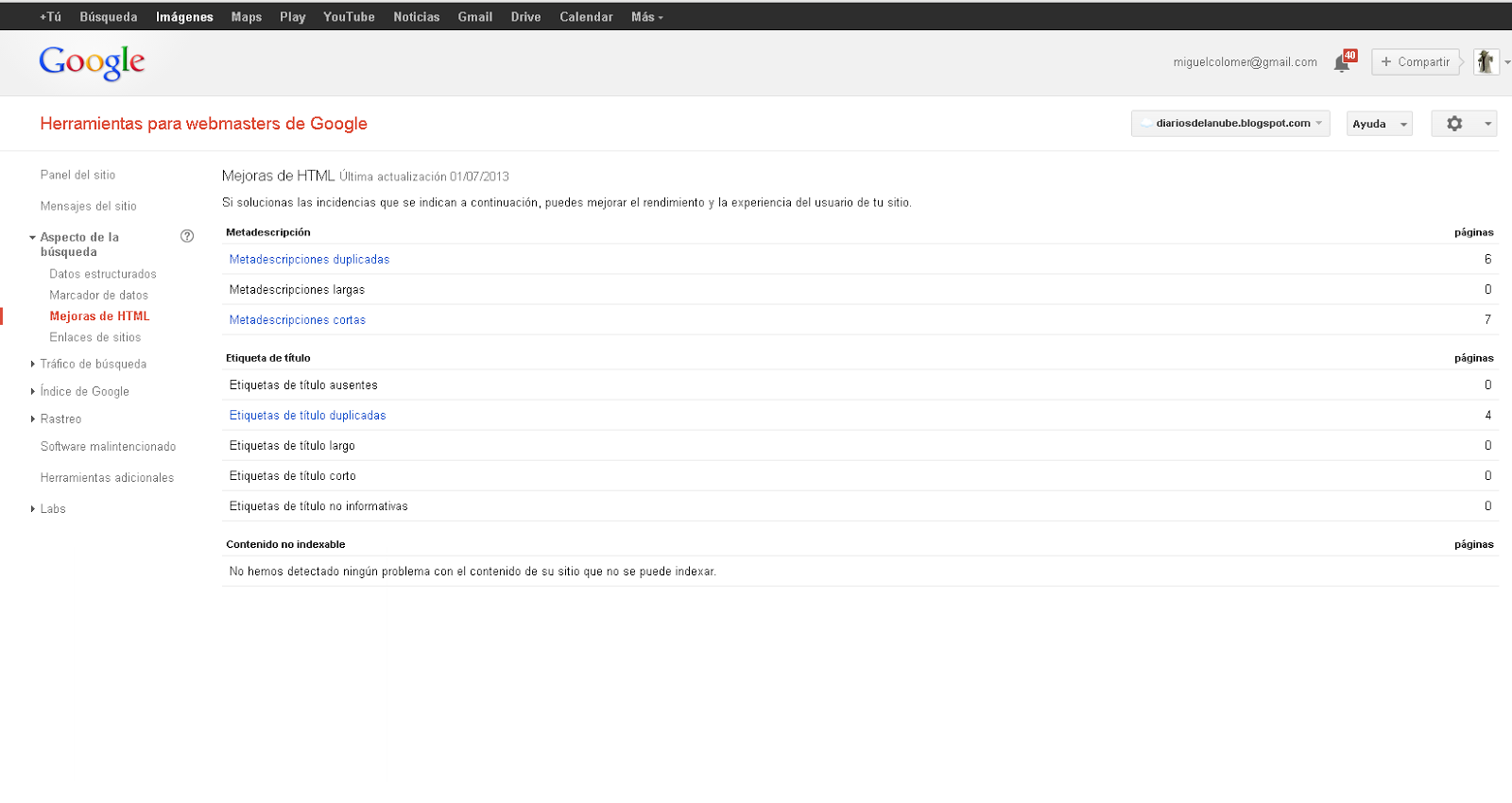Open the Ayuda dropdown
Viewport: 1512px width, 803px height.
coord(1379,124)
